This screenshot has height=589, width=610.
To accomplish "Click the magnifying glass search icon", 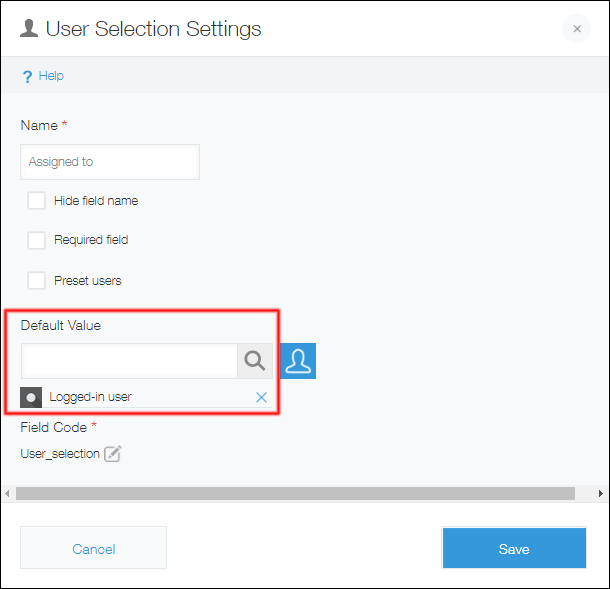I will [x=255, y=361].
